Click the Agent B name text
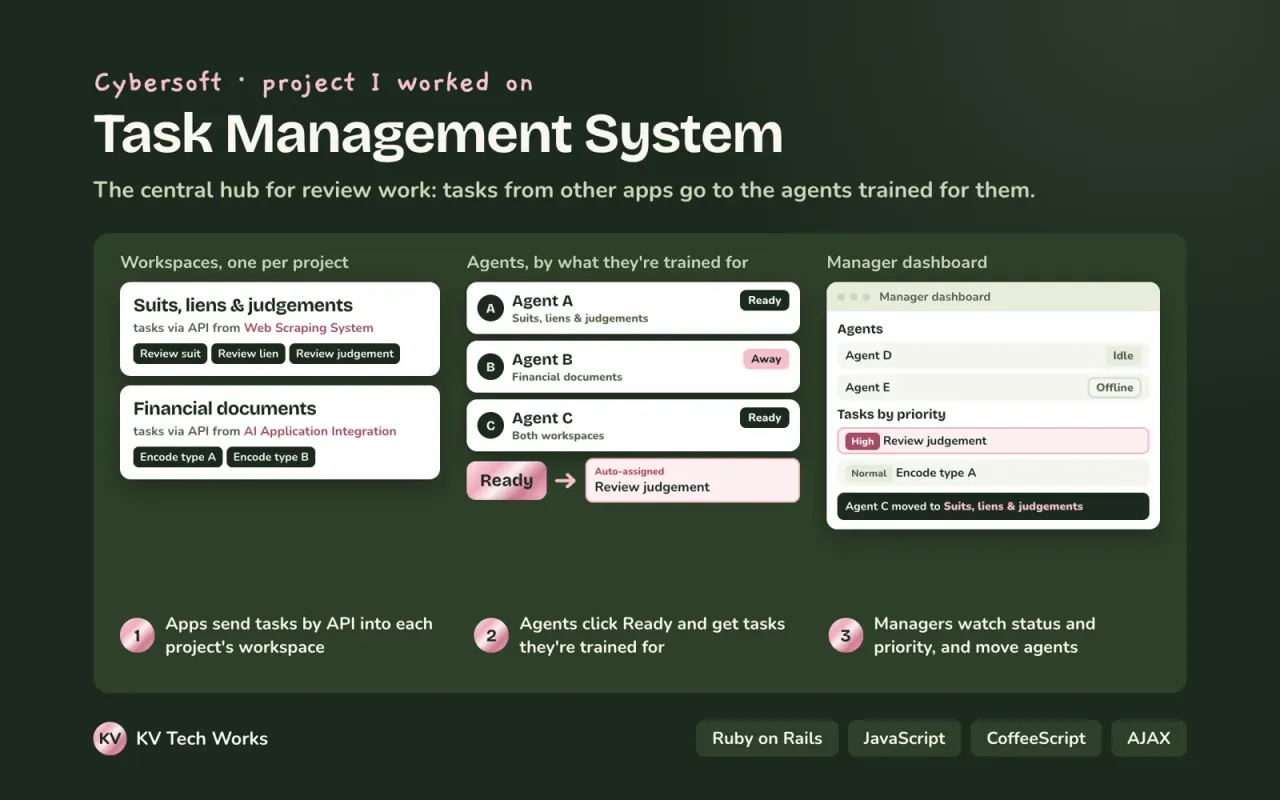The width and height of the screenshot is (1280, 800). coord(542,360)
